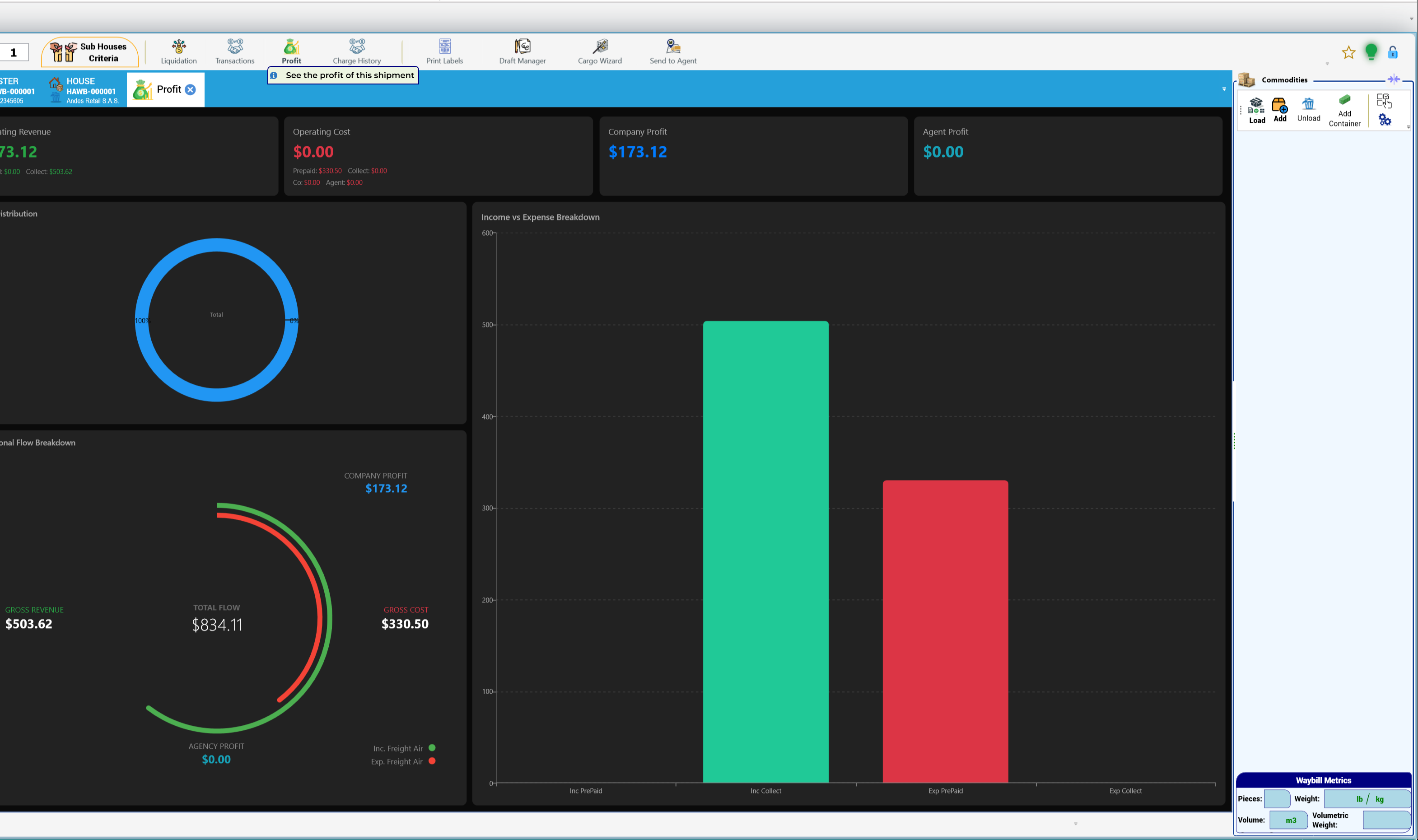
Task: Open commodities settings gears icon
Action: click(1385, 119)
